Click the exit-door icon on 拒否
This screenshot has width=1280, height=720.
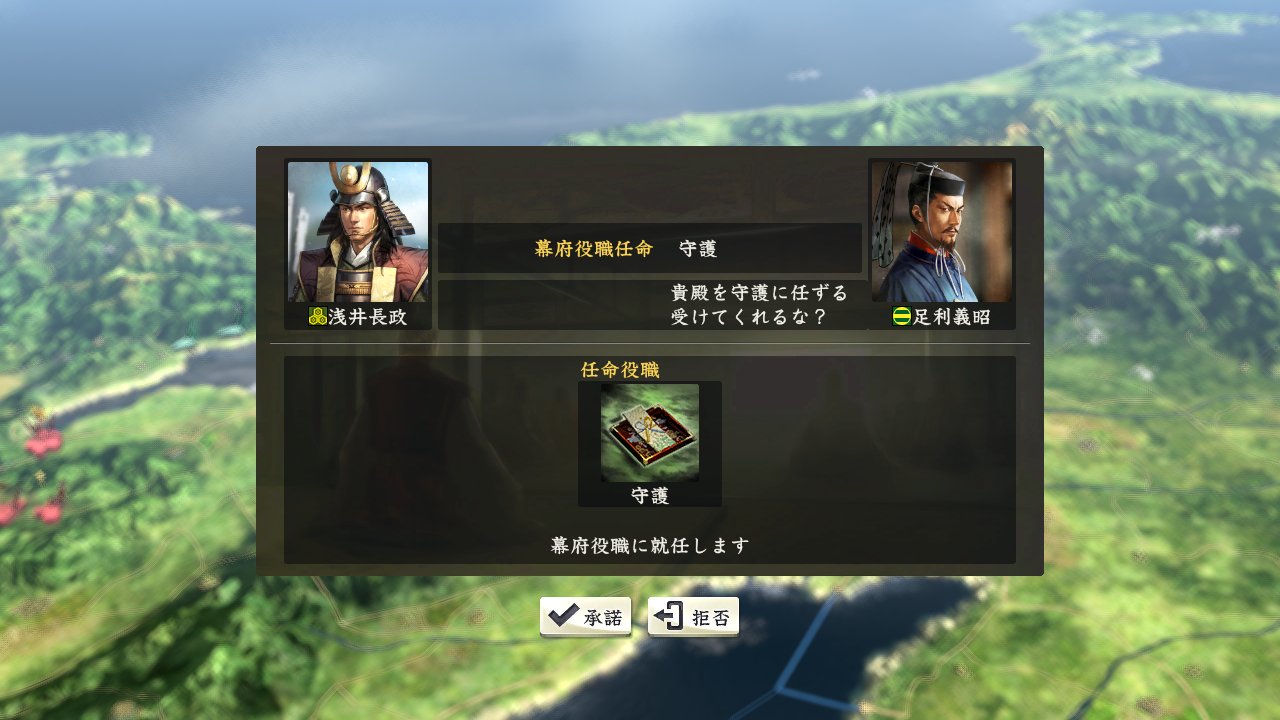[672, 616]
